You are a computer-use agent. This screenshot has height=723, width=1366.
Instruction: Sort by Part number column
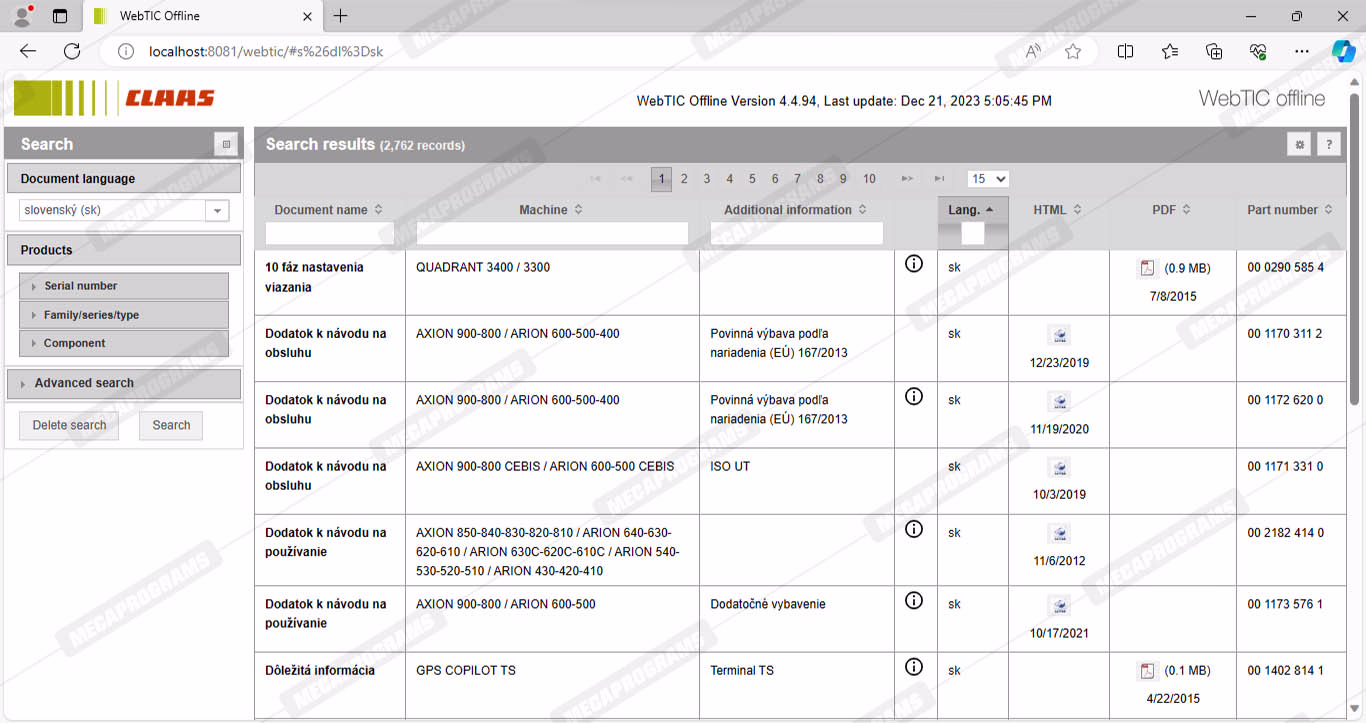click(1289, 210)
